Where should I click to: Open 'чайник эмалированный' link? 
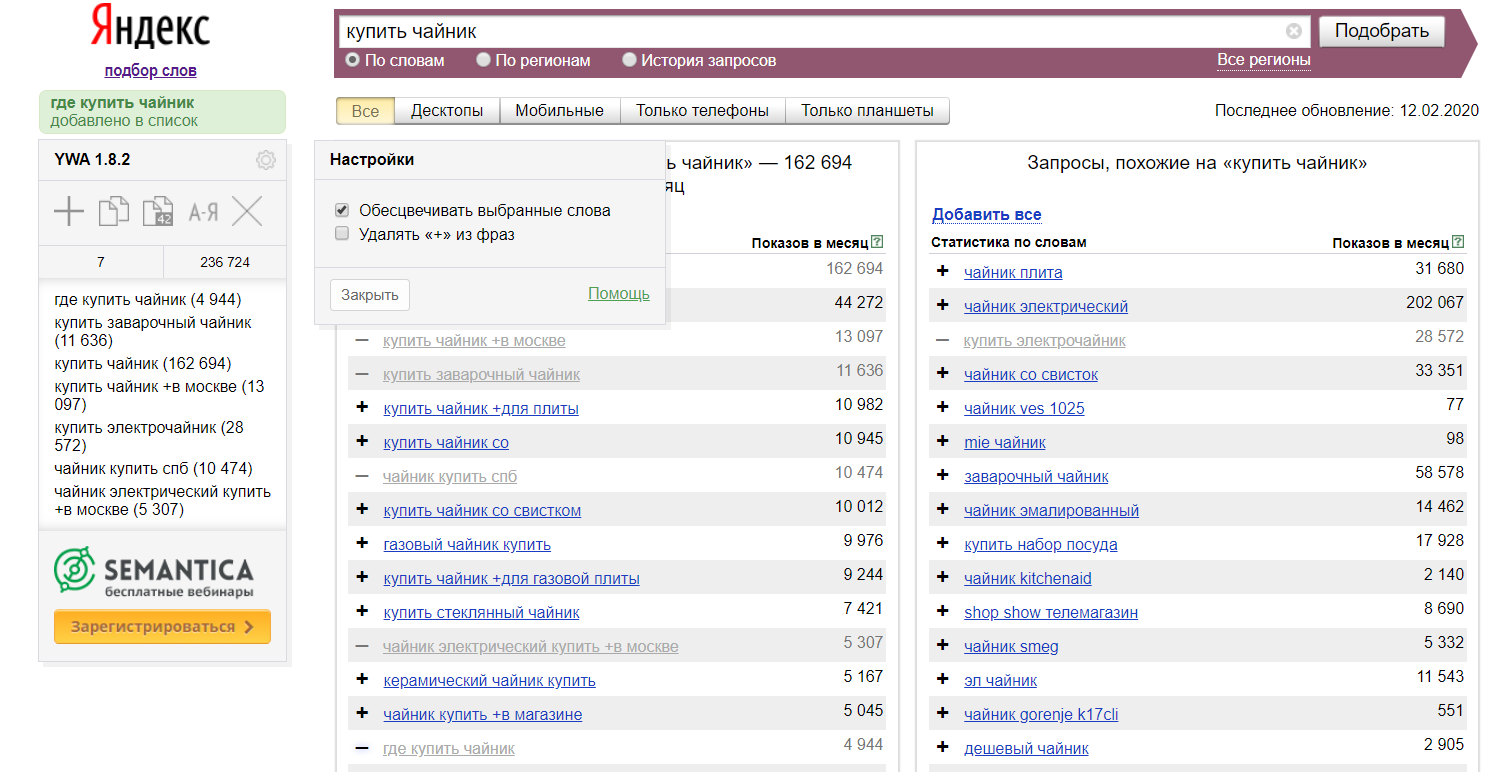coord(1052,510)
